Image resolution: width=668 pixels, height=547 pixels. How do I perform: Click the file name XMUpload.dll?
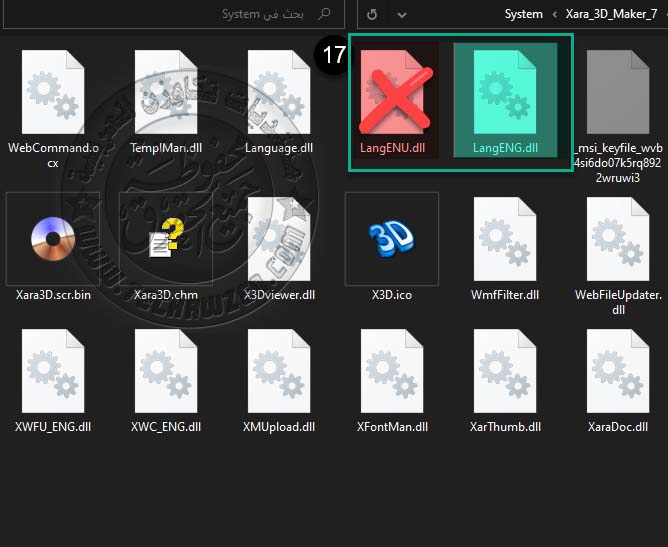tap(279, 427)
